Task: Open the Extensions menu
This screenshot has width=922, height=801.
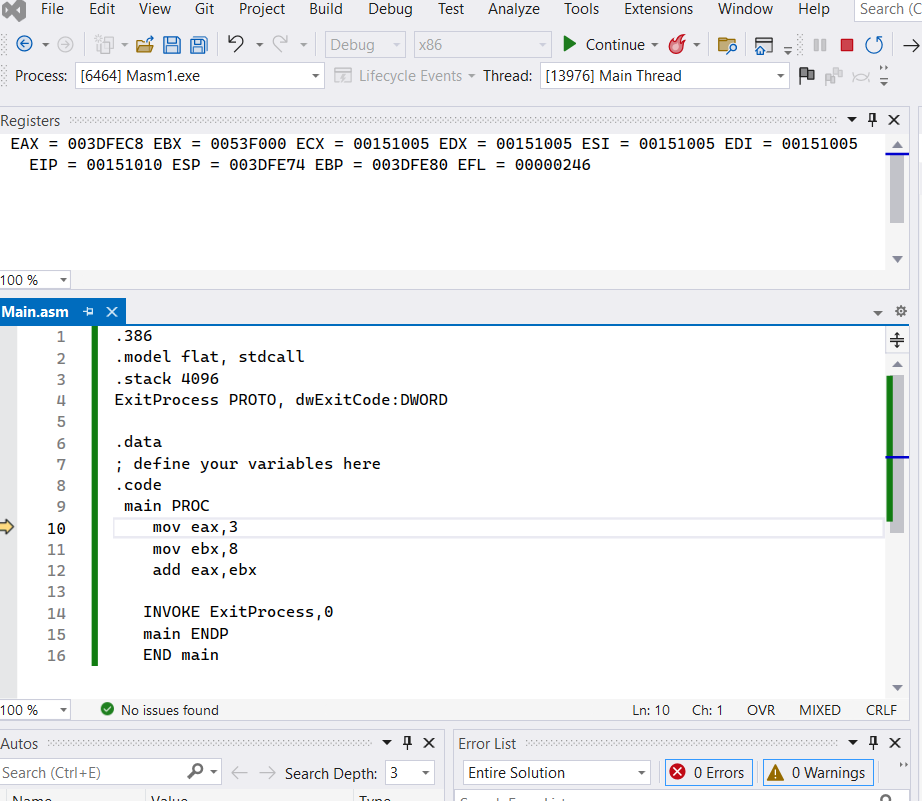Action: (659, 9)
